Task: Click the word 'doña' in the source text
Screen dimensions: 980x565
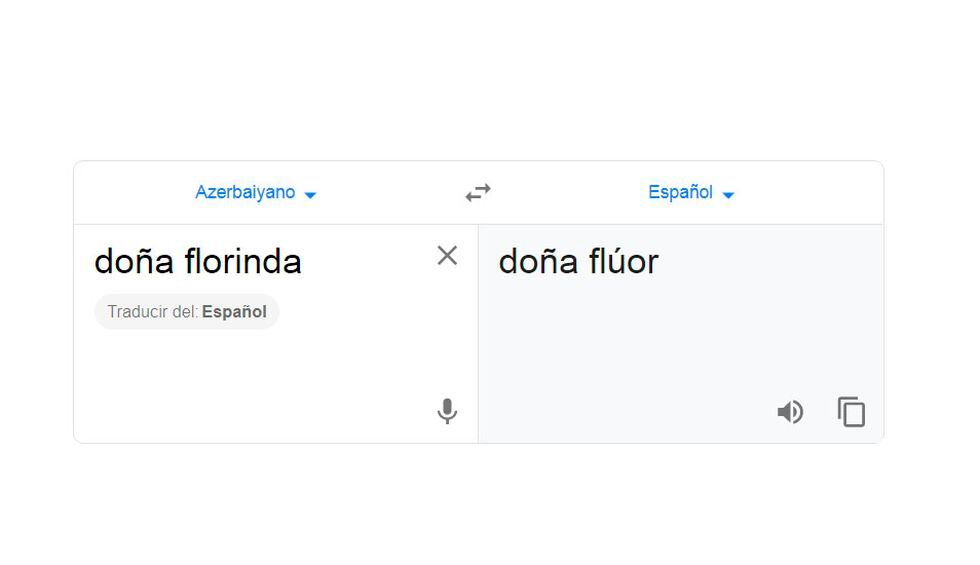Action: (135, 262)
